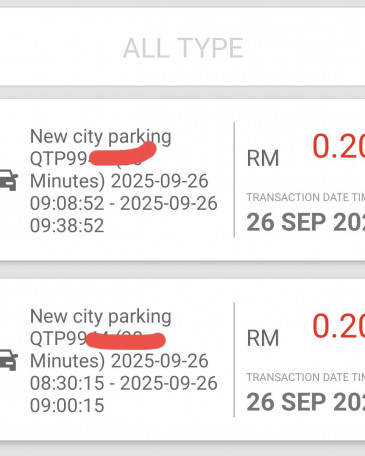Screen dimensions: 365x456
Task: Tap the red 0.20 amount in first card
Action: click(x=338, y=146)
